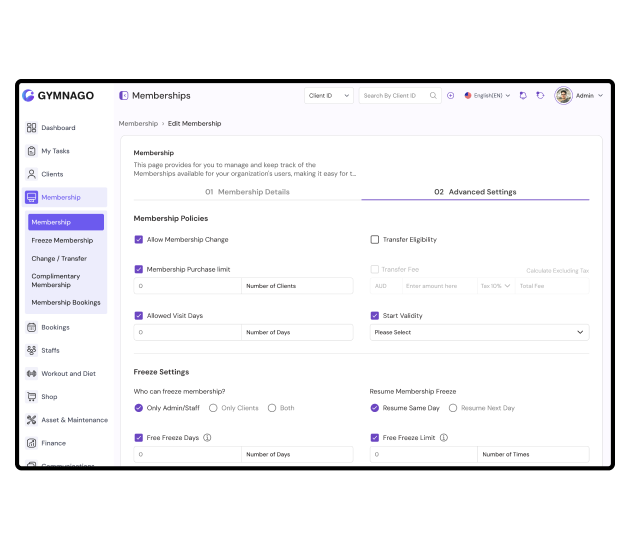Click the Asset & Maintenance tools icon
This screenshot has width=630, height=550.
[31, 420]
